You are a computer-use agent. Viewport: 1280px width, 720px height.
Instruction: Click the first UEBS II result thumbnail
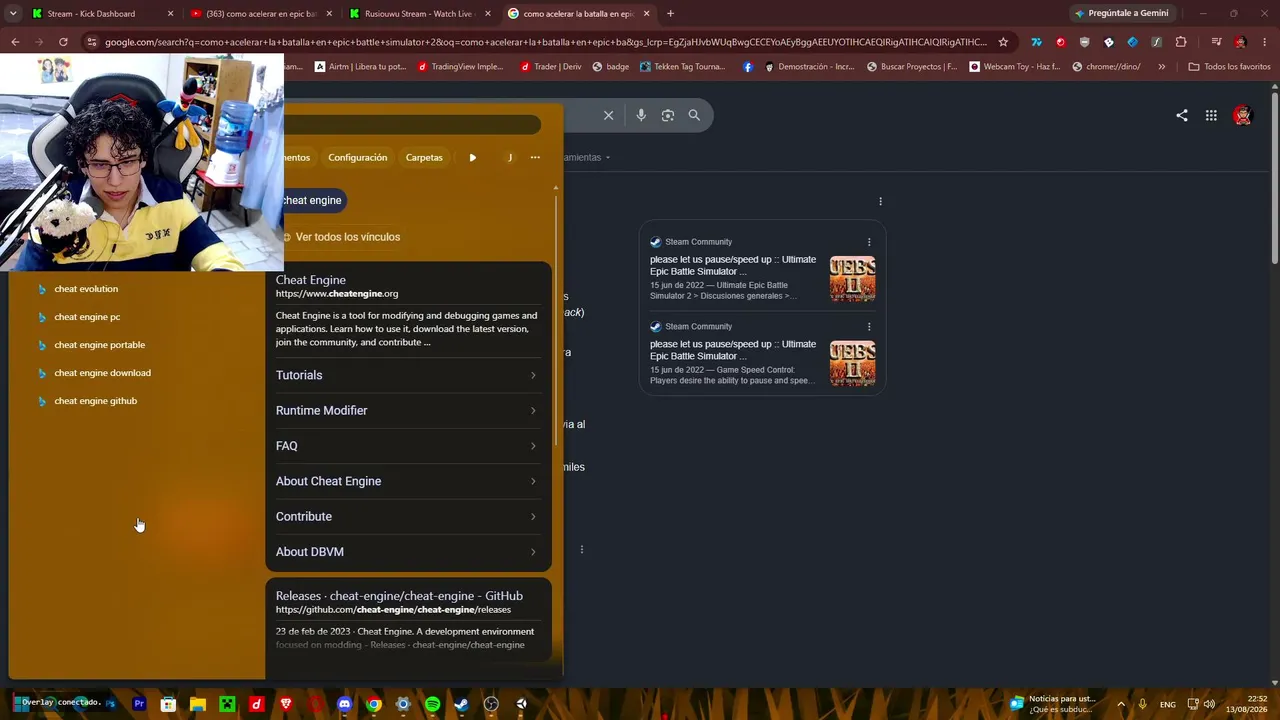point(852,279)
